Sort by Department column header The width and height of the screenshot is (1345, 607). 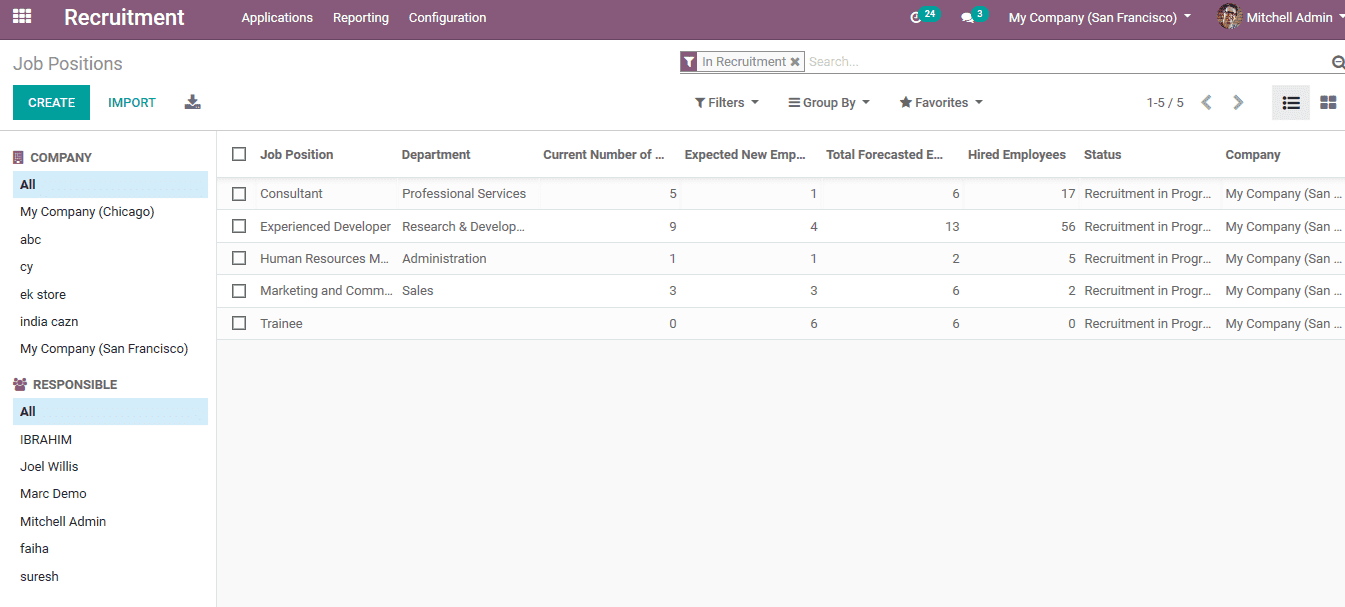point(436,155)
